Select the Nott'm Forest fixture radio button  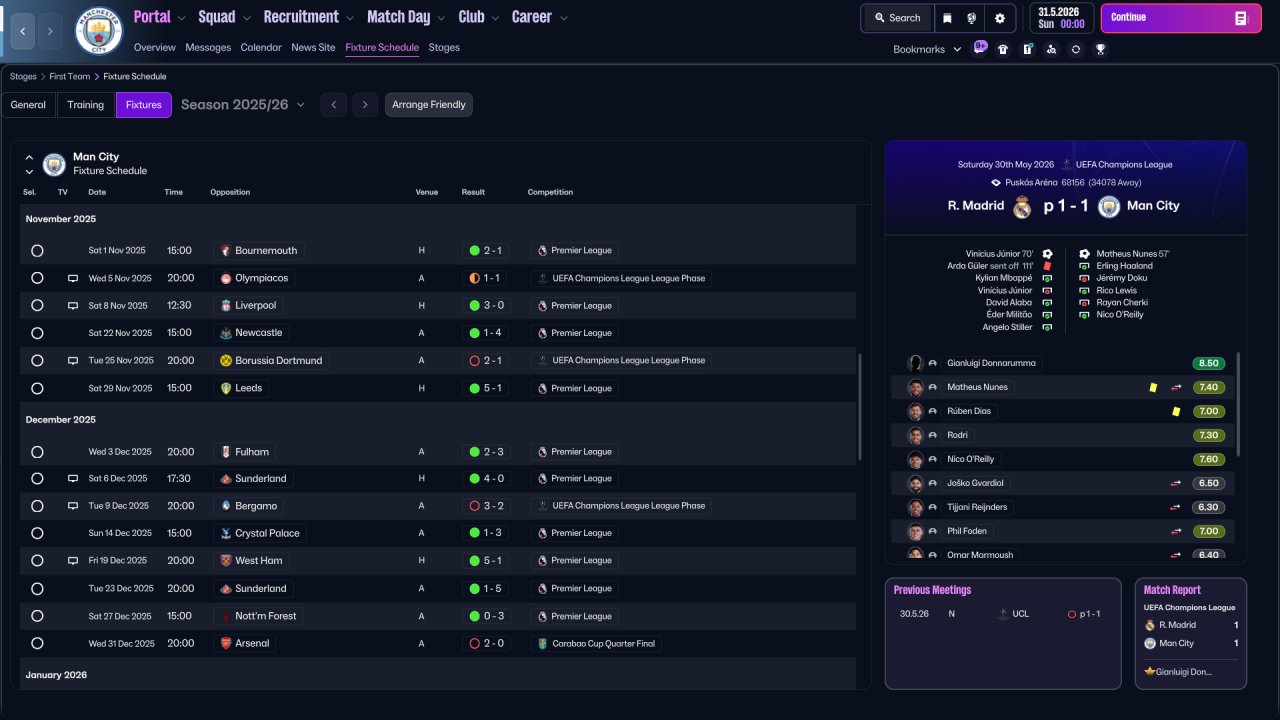pos(37,616)
